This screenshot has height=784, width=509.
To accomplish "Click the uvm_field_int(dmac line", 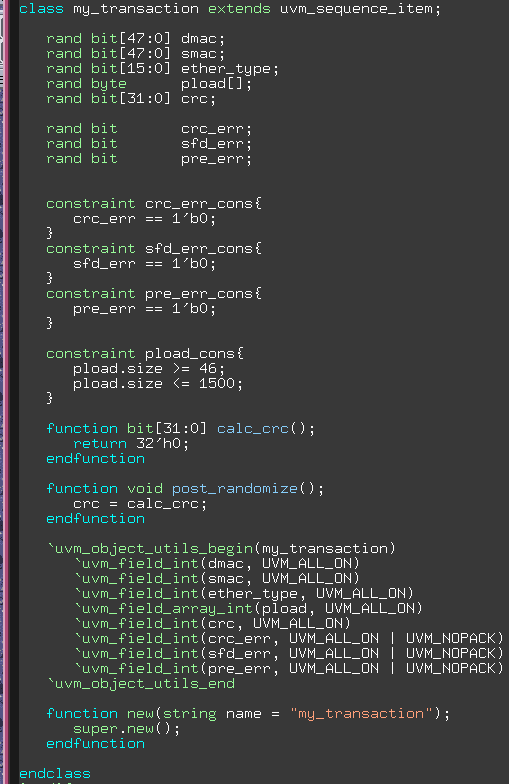I will [217, 564].
